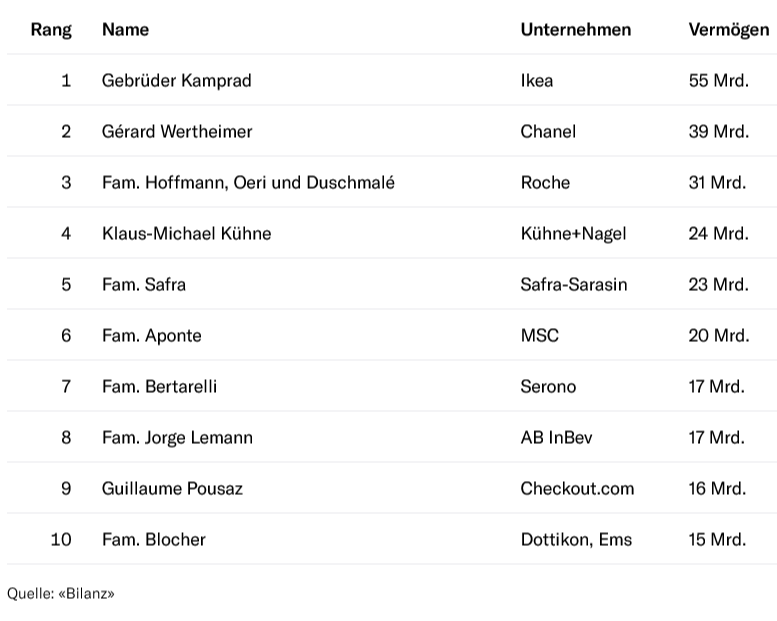777x621 pixels.
Task: Click the Fam. Safra row name
Action: 144,284
